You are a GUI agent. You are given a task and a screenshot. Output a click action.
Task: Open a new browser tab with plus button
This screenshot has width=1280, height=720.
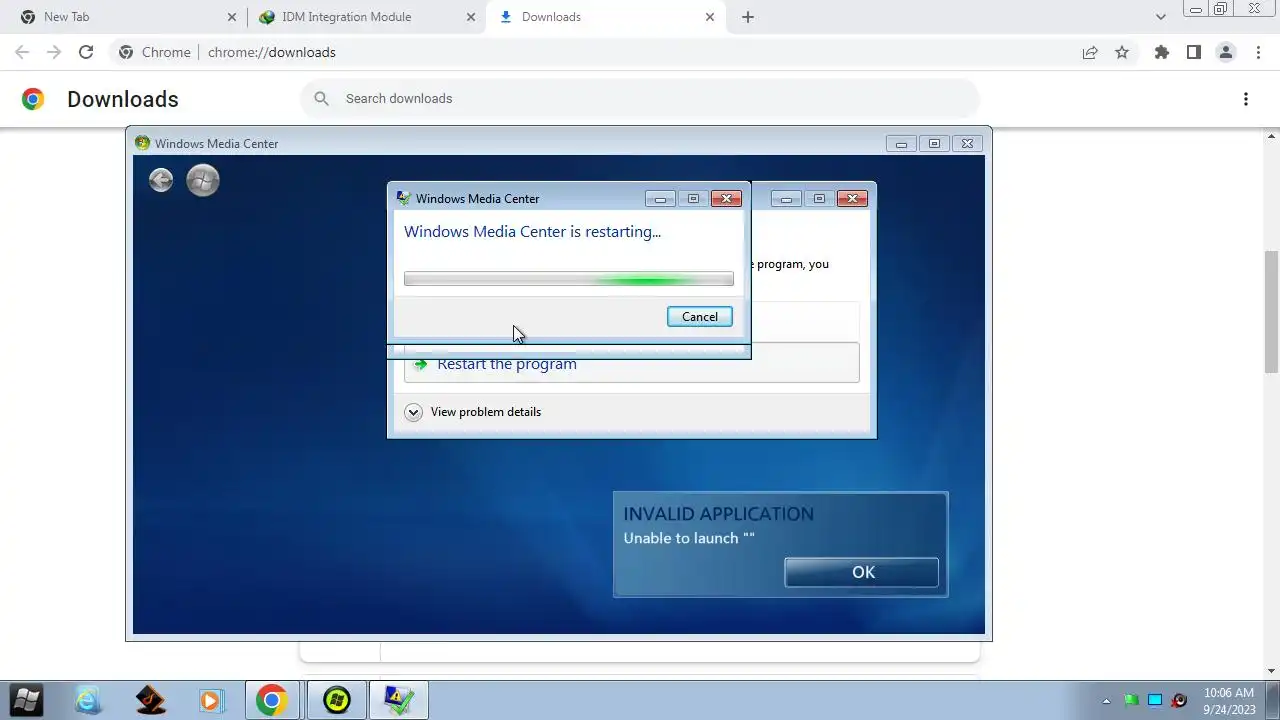click(x=748, y=17)
